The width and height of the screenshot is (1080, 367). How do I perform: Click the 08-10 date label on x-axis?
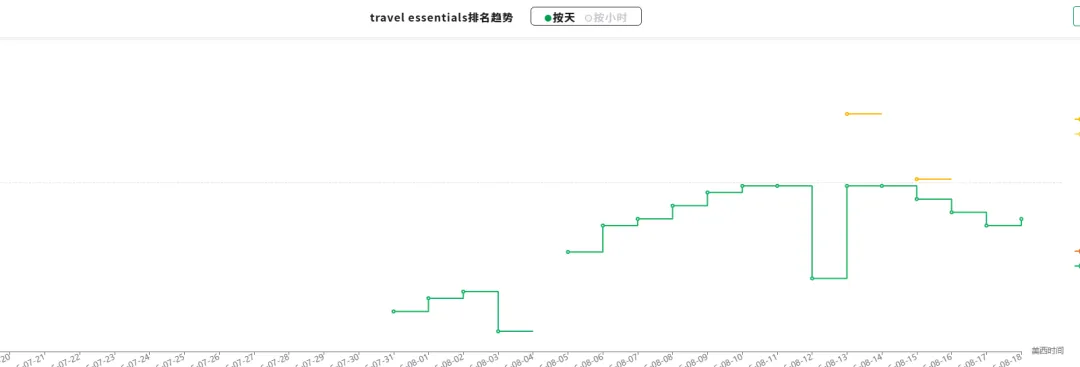click(x=729, y=359)
